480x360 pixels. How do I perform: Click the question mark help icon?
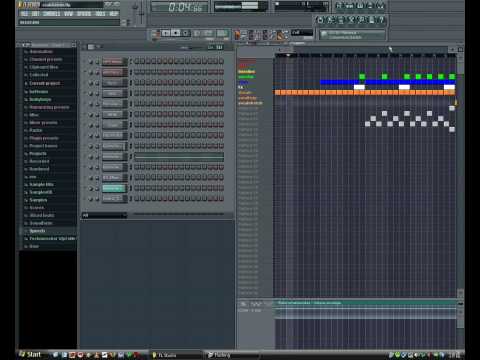[x=382, y=20]
